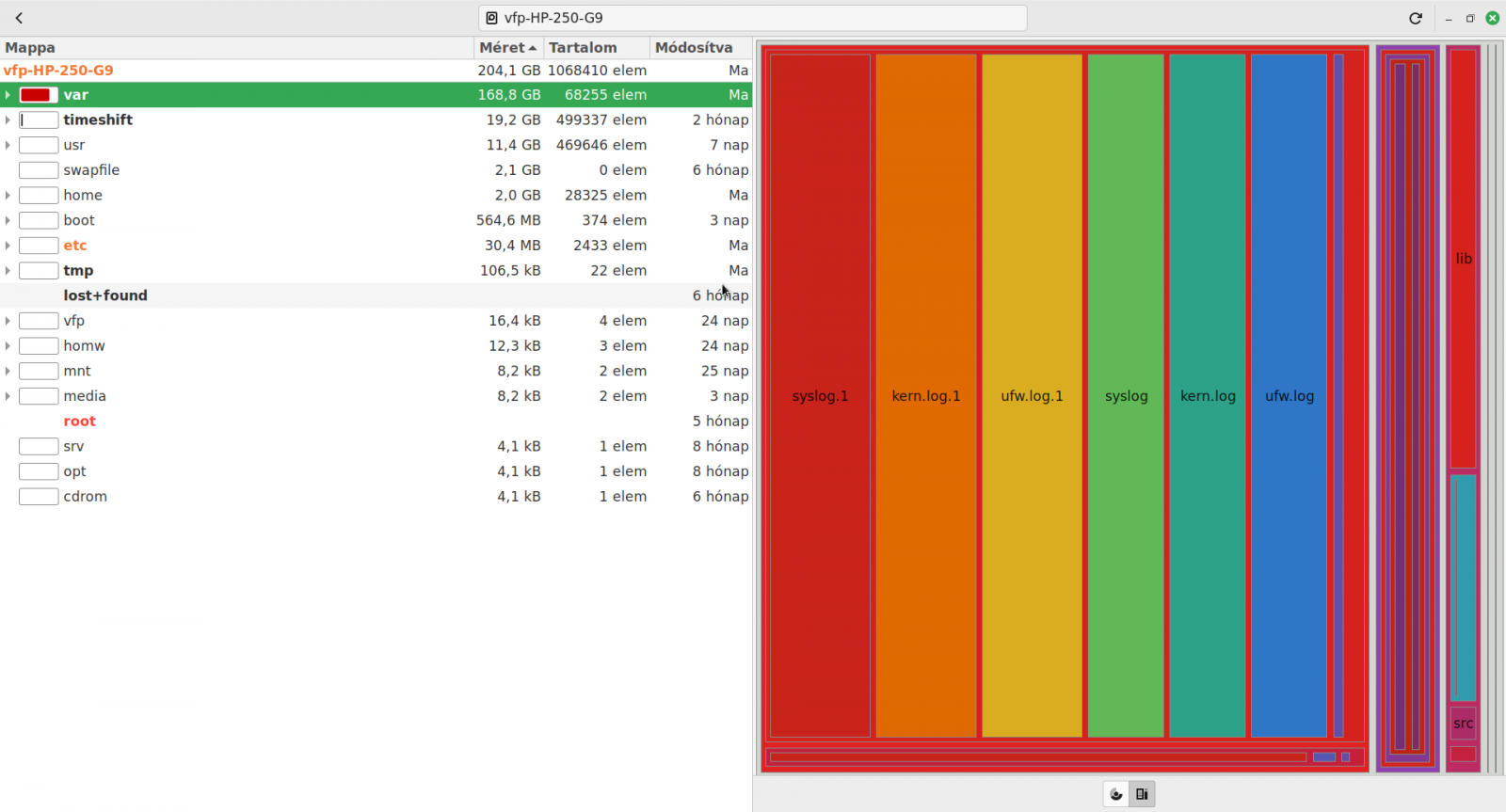This screenshot has width=1506, height=812.
Task: Click the usage bar next to usr
Action: point(39,145)
